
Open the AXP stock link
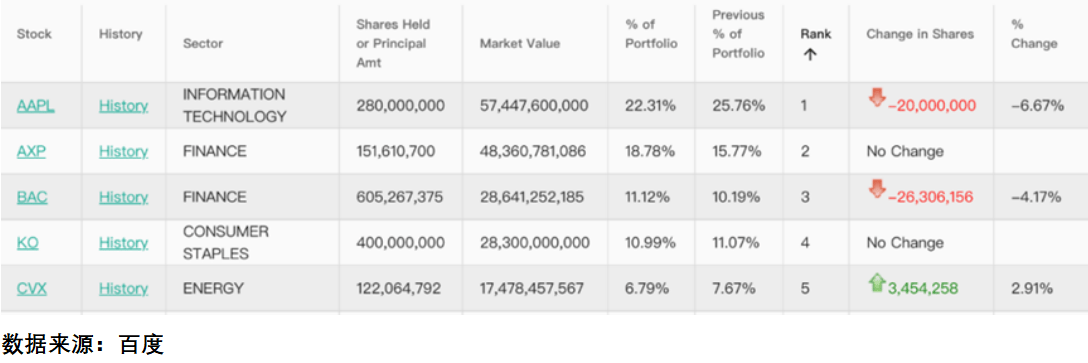point(31,151)
